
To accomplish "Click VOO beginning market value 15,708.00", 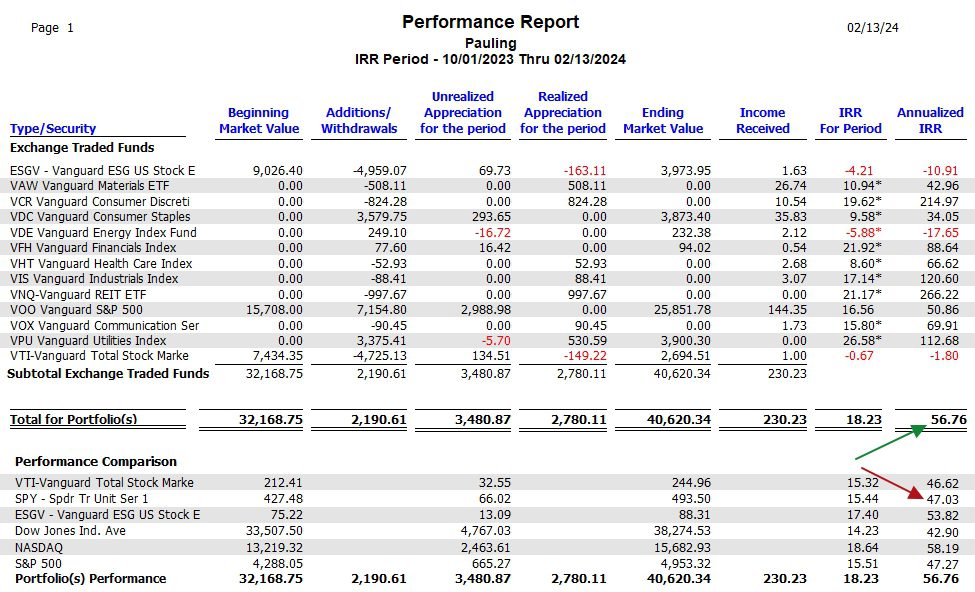I will point(274,310).
